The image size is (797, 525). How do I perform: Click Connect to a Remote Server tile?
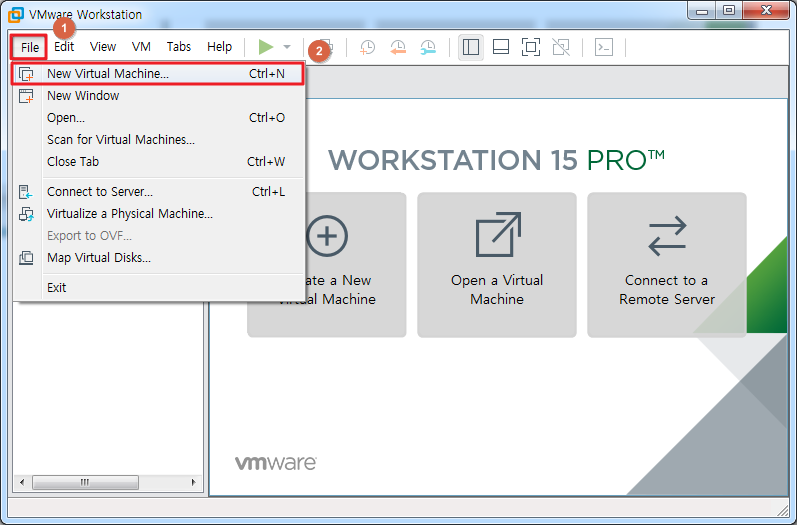pyautogui.click(x=667, y=265)
